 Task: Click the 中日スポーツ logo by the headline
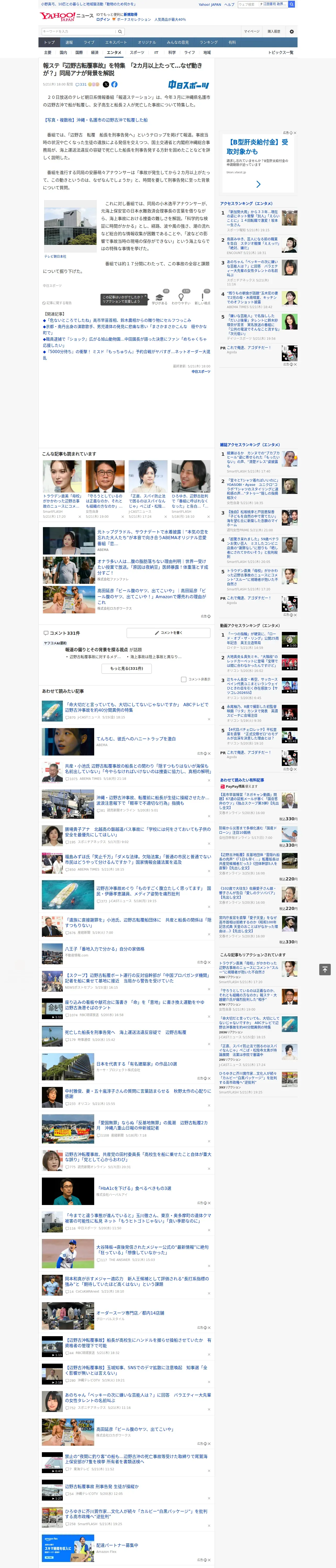[189, 85]
